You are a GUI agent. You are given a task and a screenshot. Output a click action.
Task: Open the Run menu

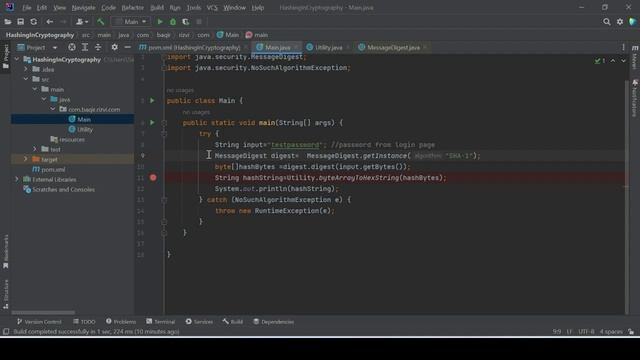tap(175, 8)
